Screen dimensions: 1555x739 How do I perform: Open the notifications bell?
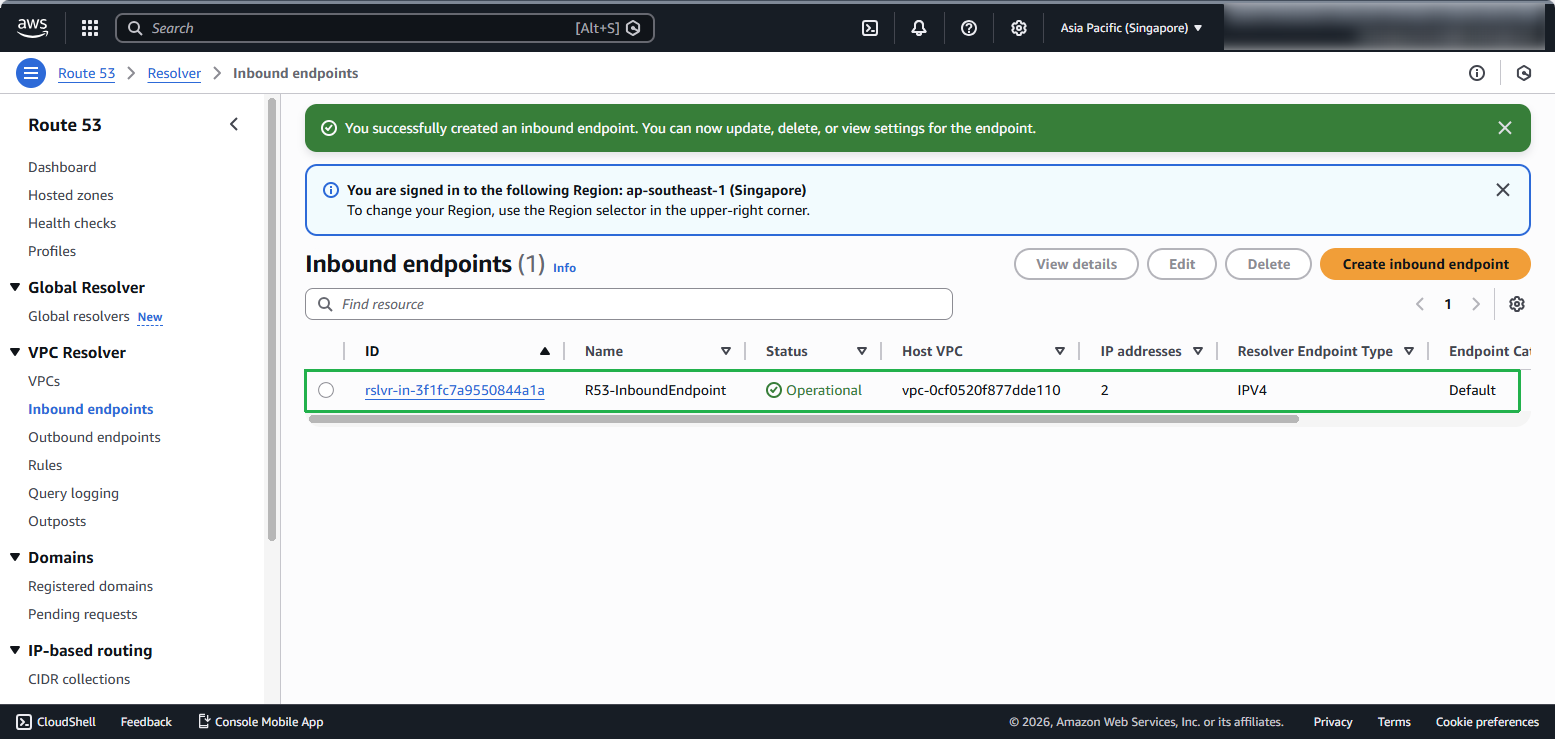(919, 28)
